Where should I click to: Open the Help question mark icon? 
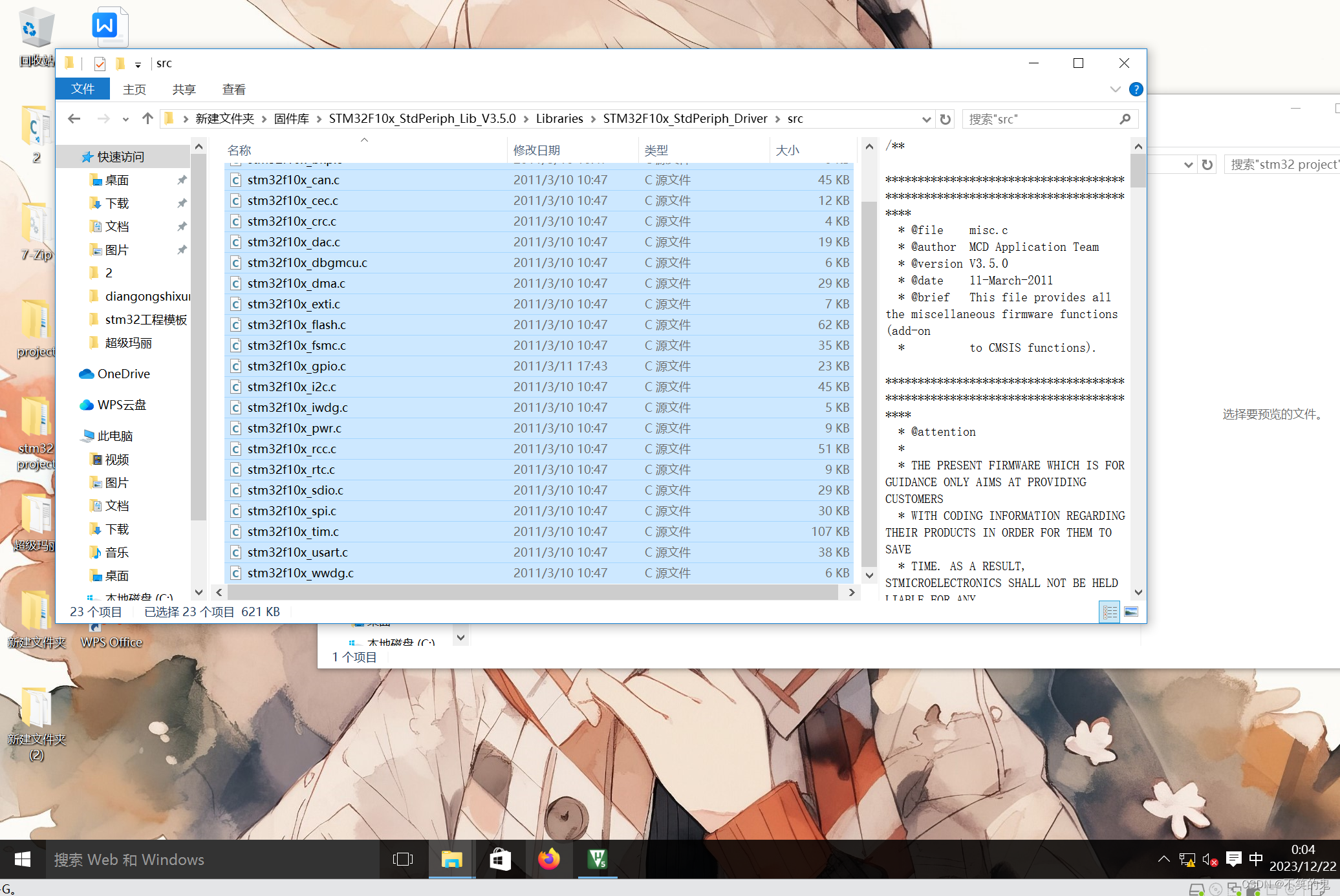pos(1136,89)
